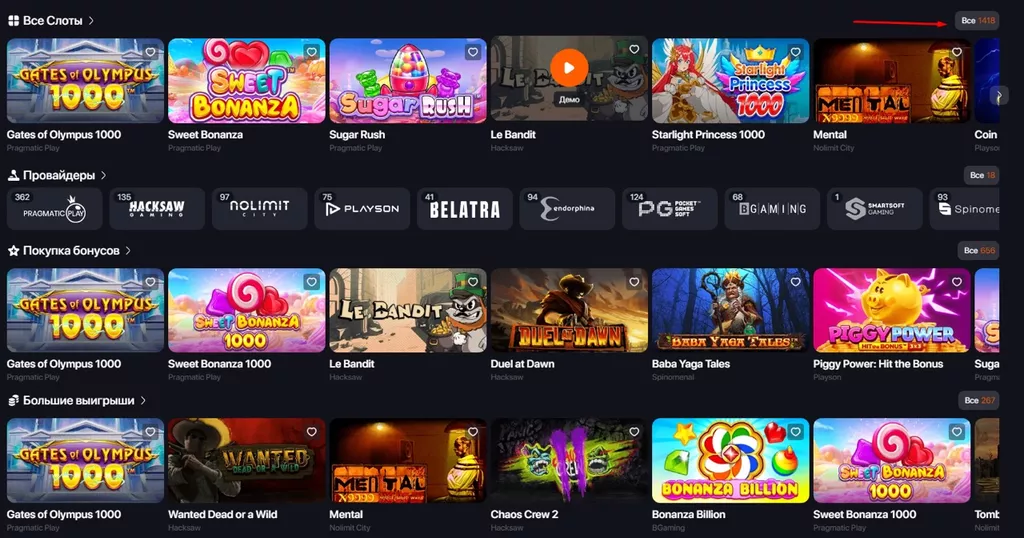Open Playson provider logo
This screenshot has width=1024, height=538.
point(362,209)
